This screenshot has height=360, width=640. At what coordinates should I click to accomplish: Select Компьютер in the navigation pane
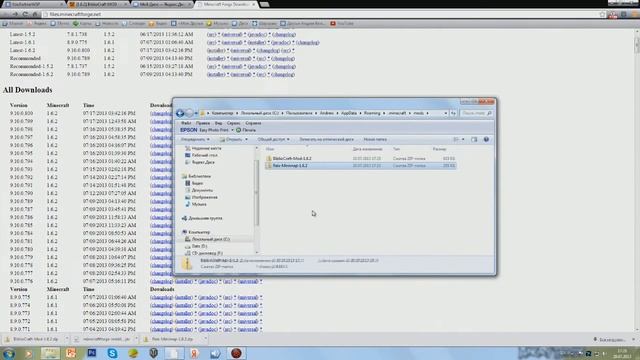pos(196,232)
